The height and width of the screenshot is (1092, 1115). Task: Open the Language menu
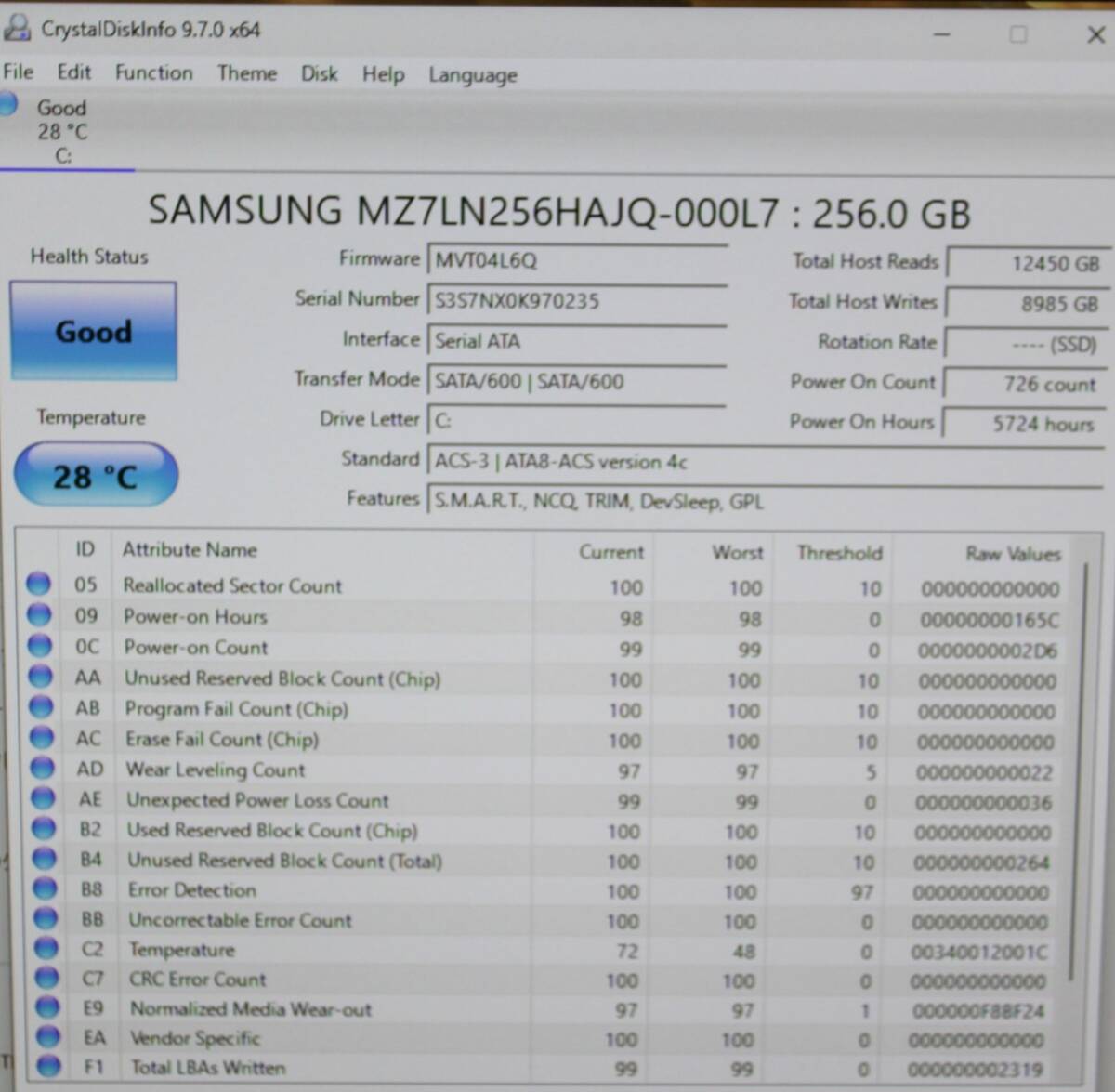(473, 75)
